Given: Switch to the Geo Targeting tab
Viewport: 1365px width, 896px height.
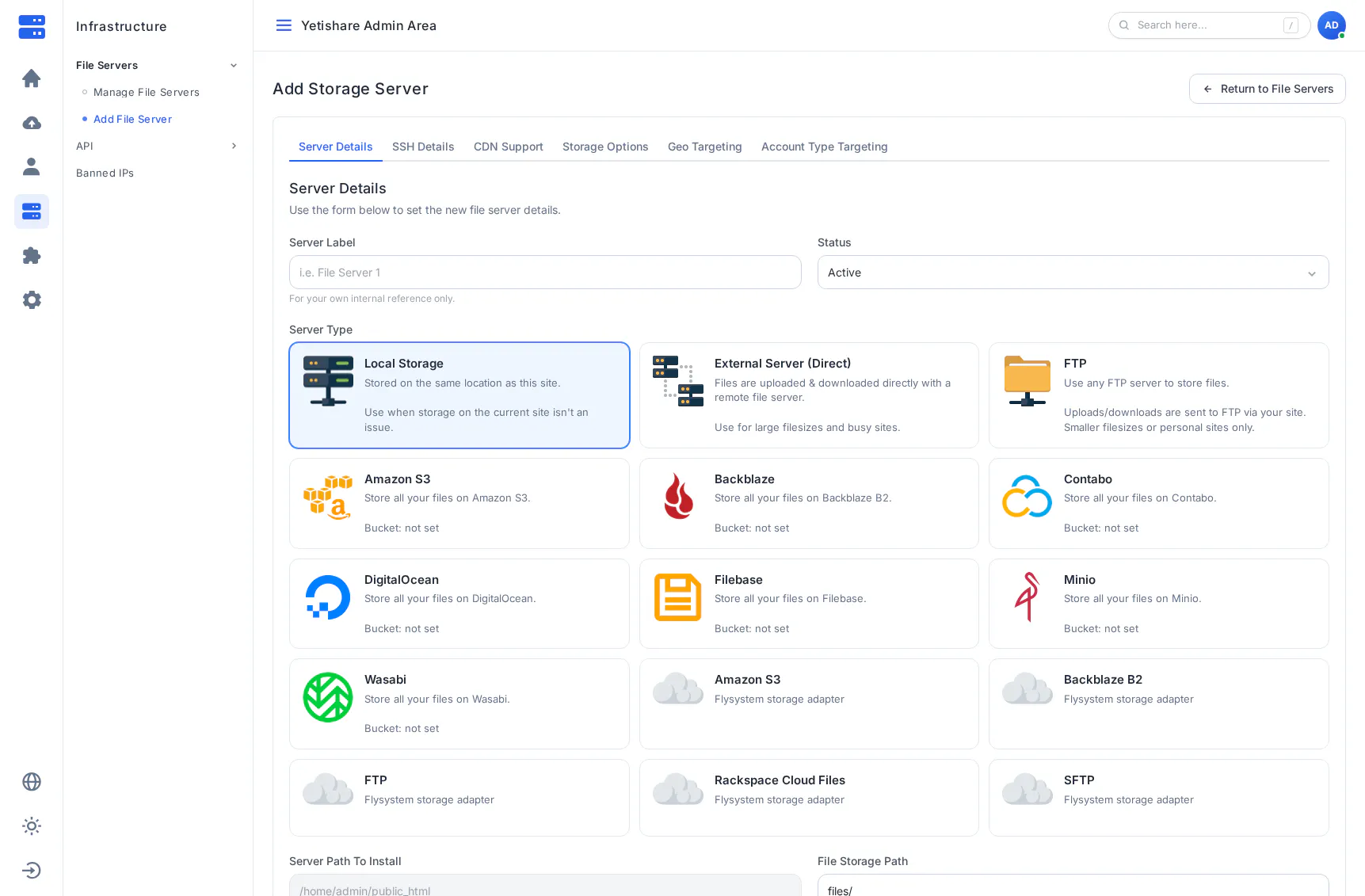Looking at the screenshot, I should (705, 147).
